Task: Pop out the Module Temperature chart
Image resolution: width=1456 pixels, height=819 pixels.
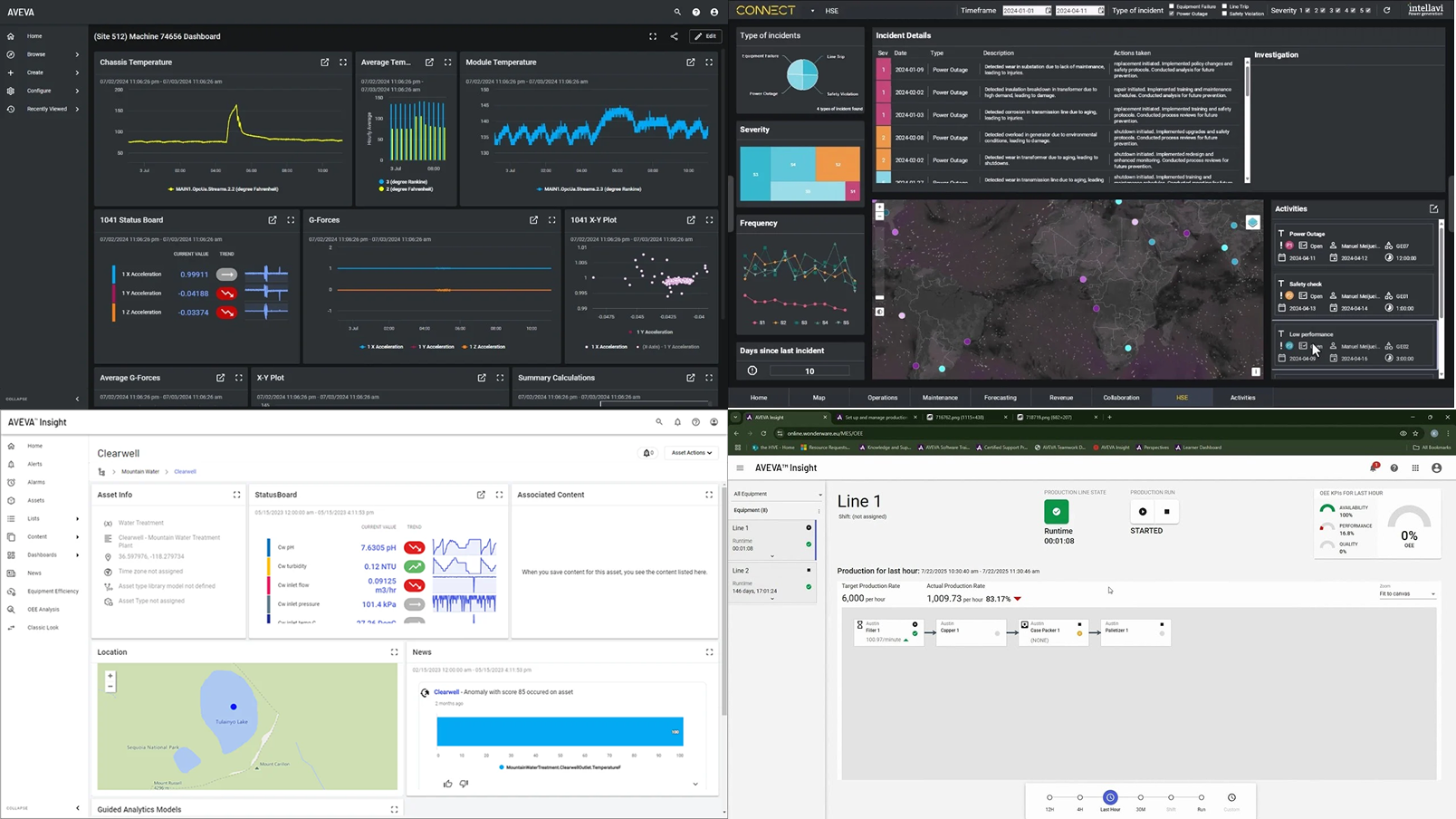Action: [x=691, y=63]
